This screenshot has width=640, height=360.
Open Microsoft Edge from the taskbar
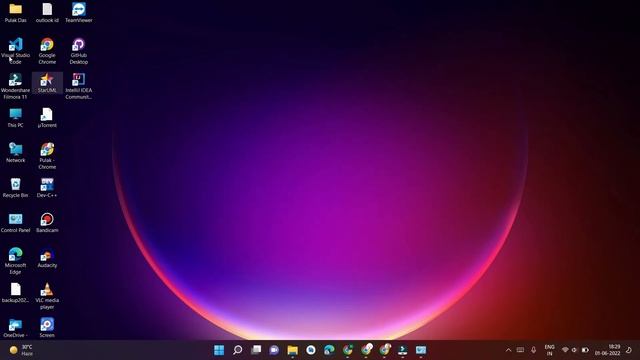(x=329, y=350)
